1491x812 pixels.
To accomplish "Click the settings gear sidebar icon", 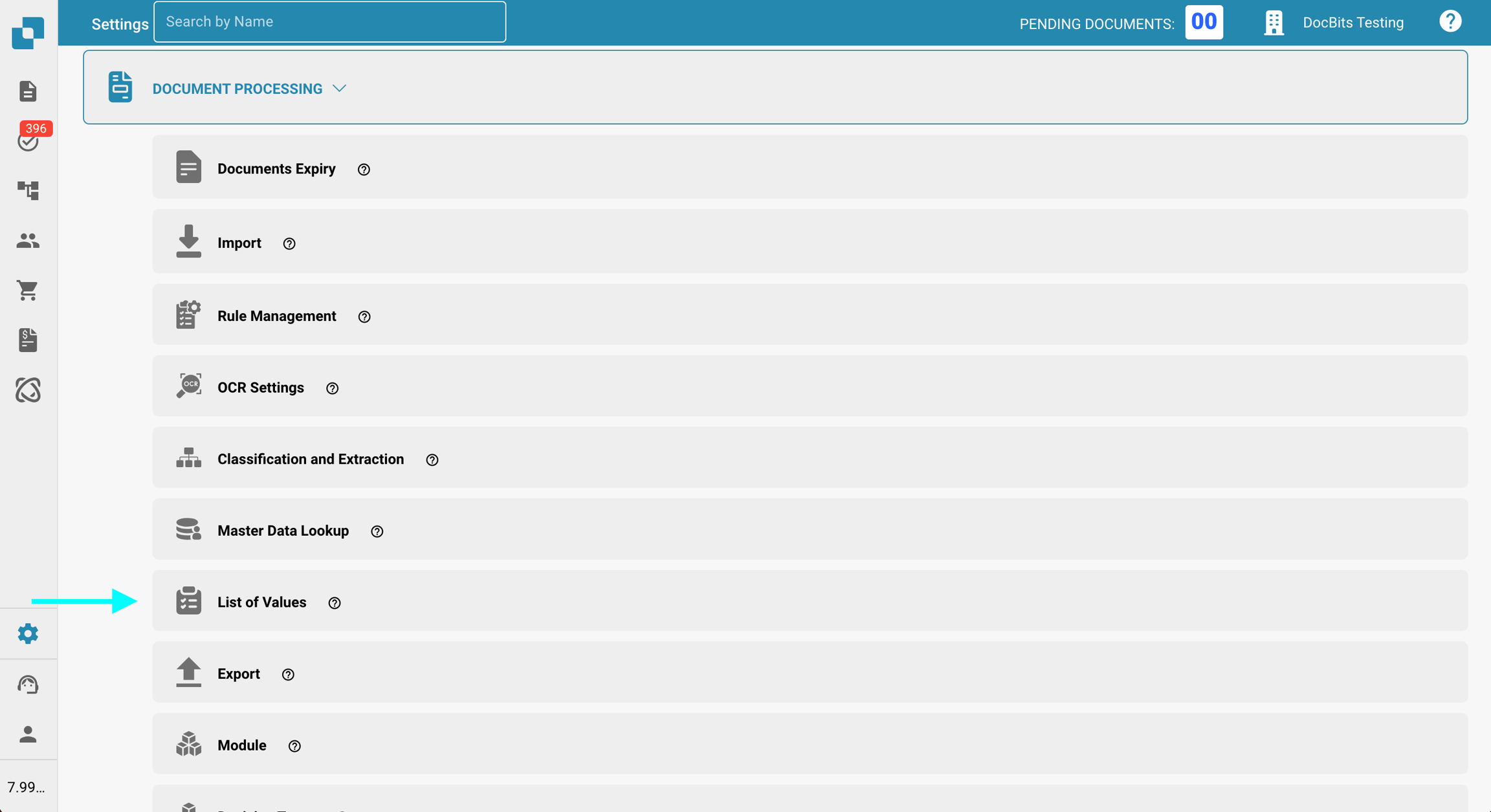I will pyautogui.click(x=28, y=633).
